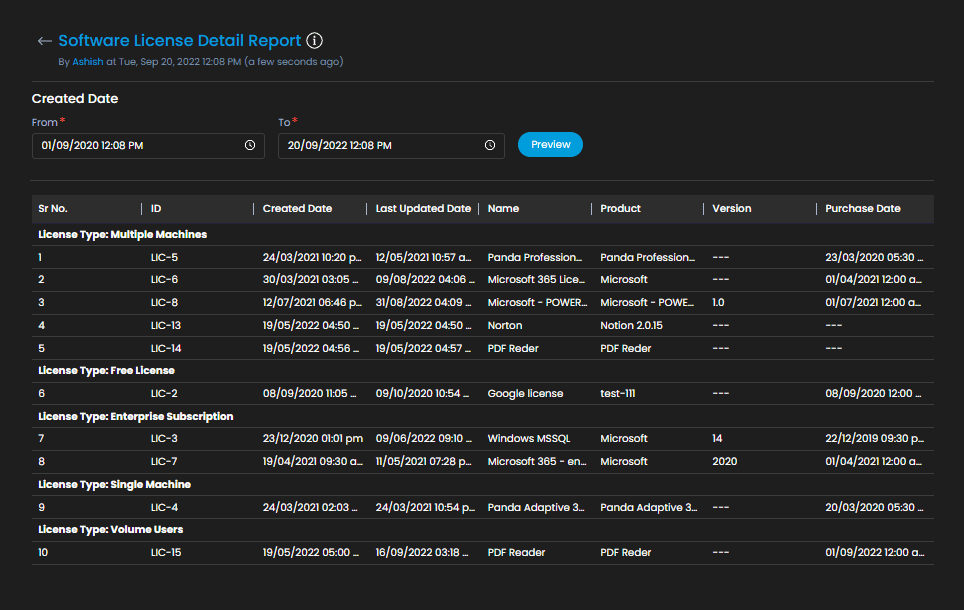The height and width of the screenshot is (610, 964).
Task: Select the LIC-4 ID cell
Action: pos(164,507)
